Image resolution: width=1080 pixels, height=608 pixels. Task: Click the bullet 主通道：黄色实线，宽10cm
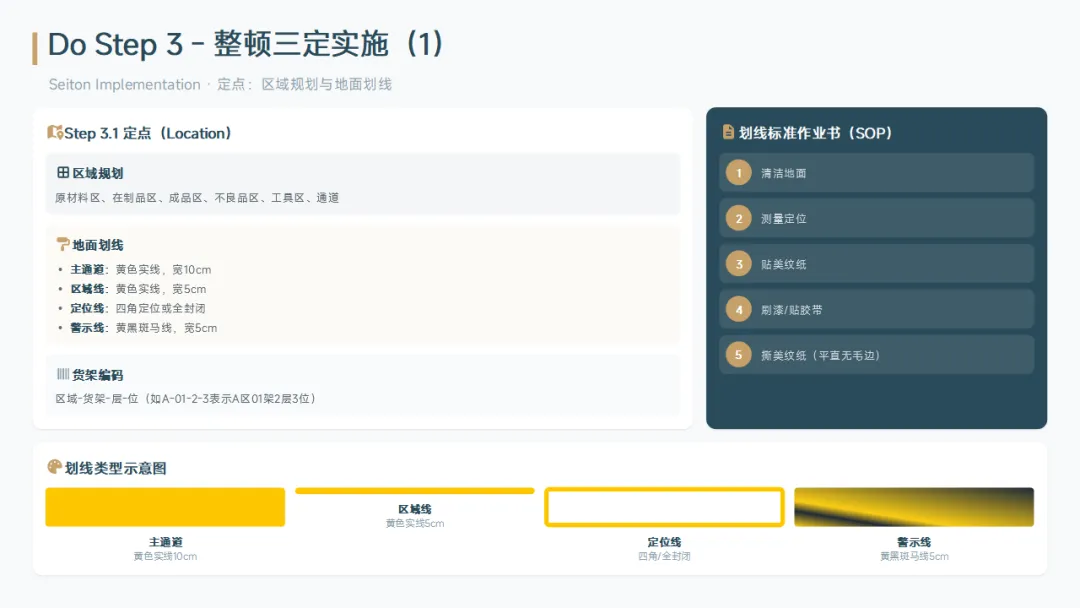141,269
